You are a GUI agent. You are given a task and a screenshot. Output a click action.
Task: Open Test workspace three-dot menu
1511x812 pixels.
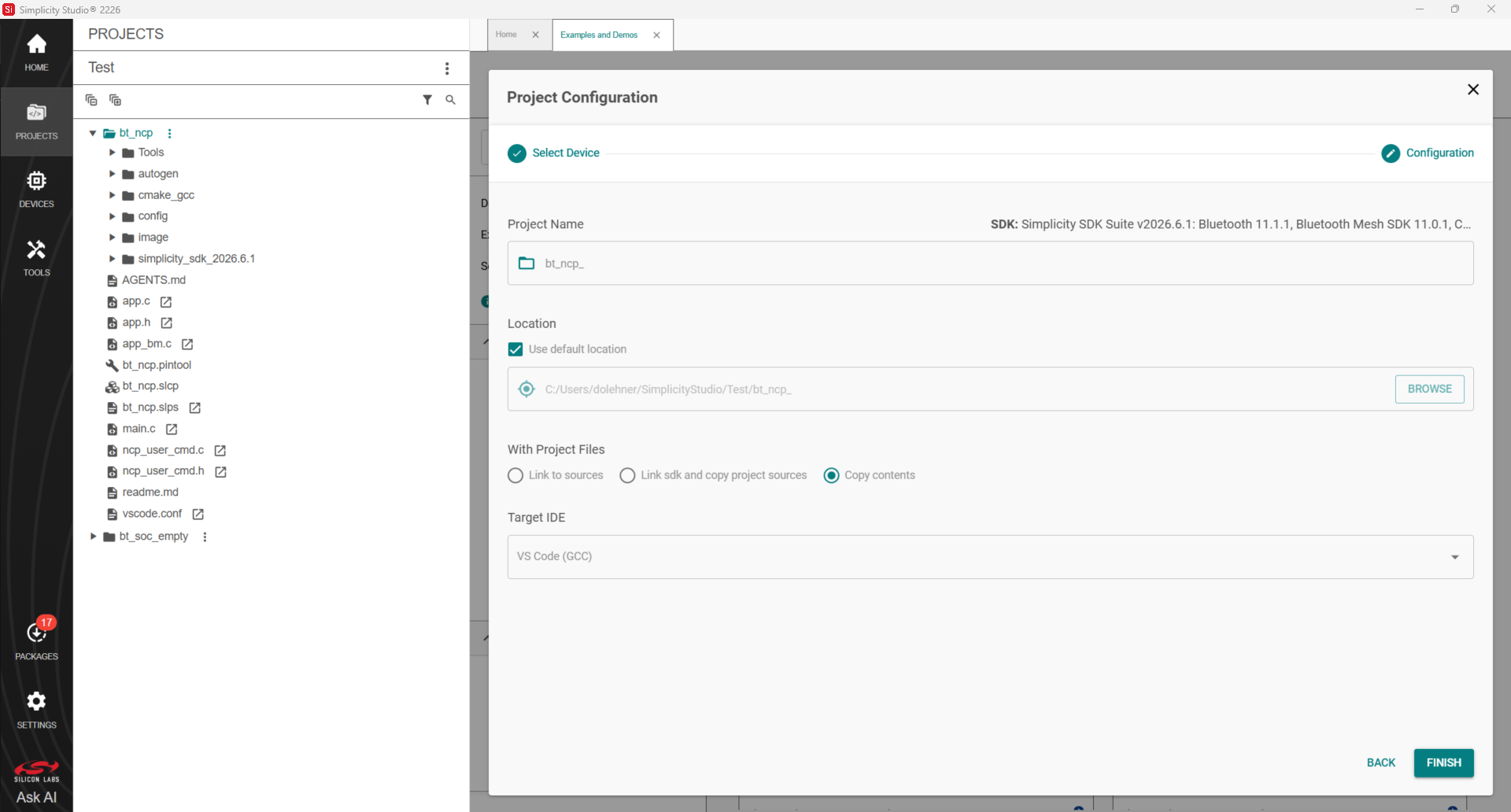(x=447, y=68)
